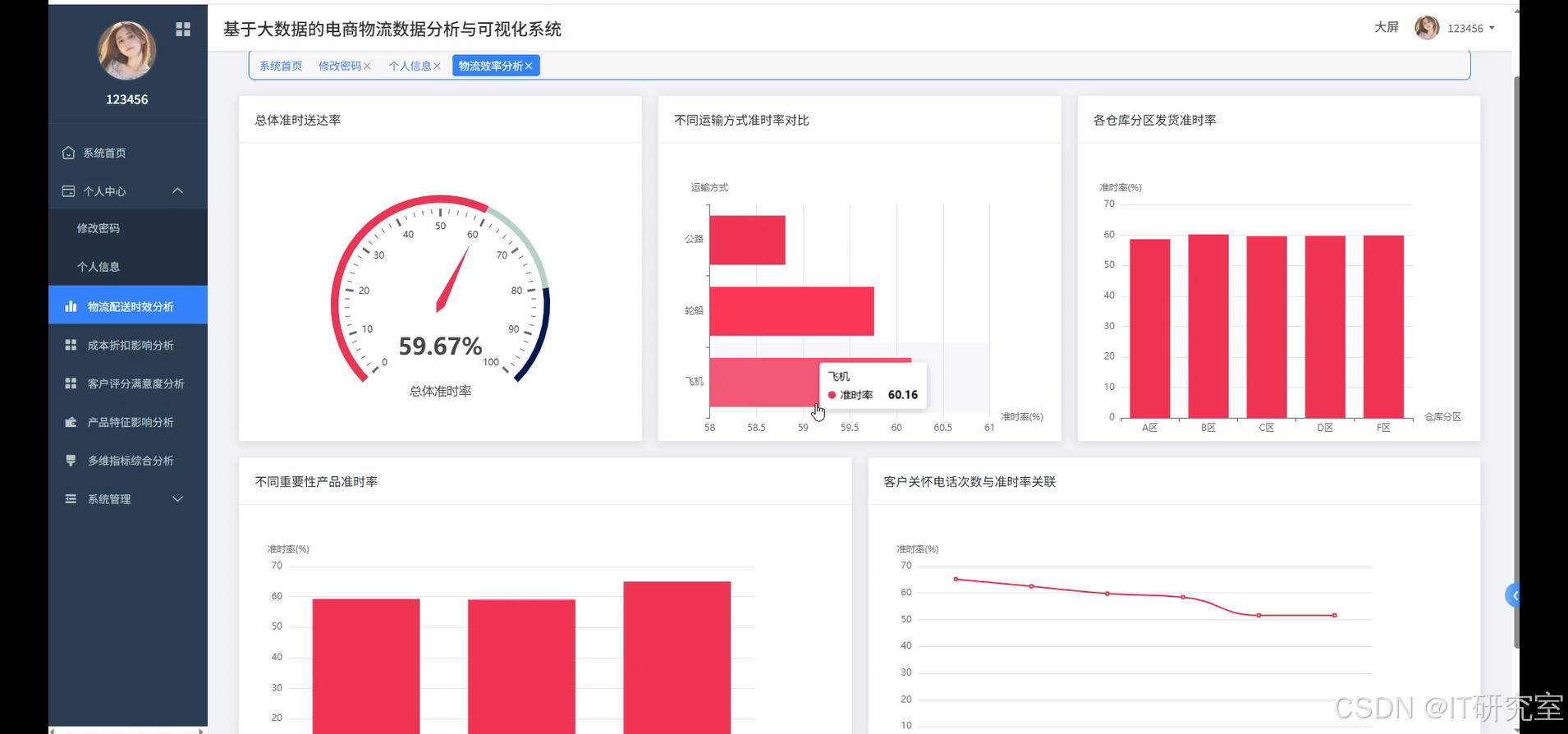Viewport: 1568px width, 734px height.
Task: Open 修改密码 sidebar item
Action: (127, 228)
